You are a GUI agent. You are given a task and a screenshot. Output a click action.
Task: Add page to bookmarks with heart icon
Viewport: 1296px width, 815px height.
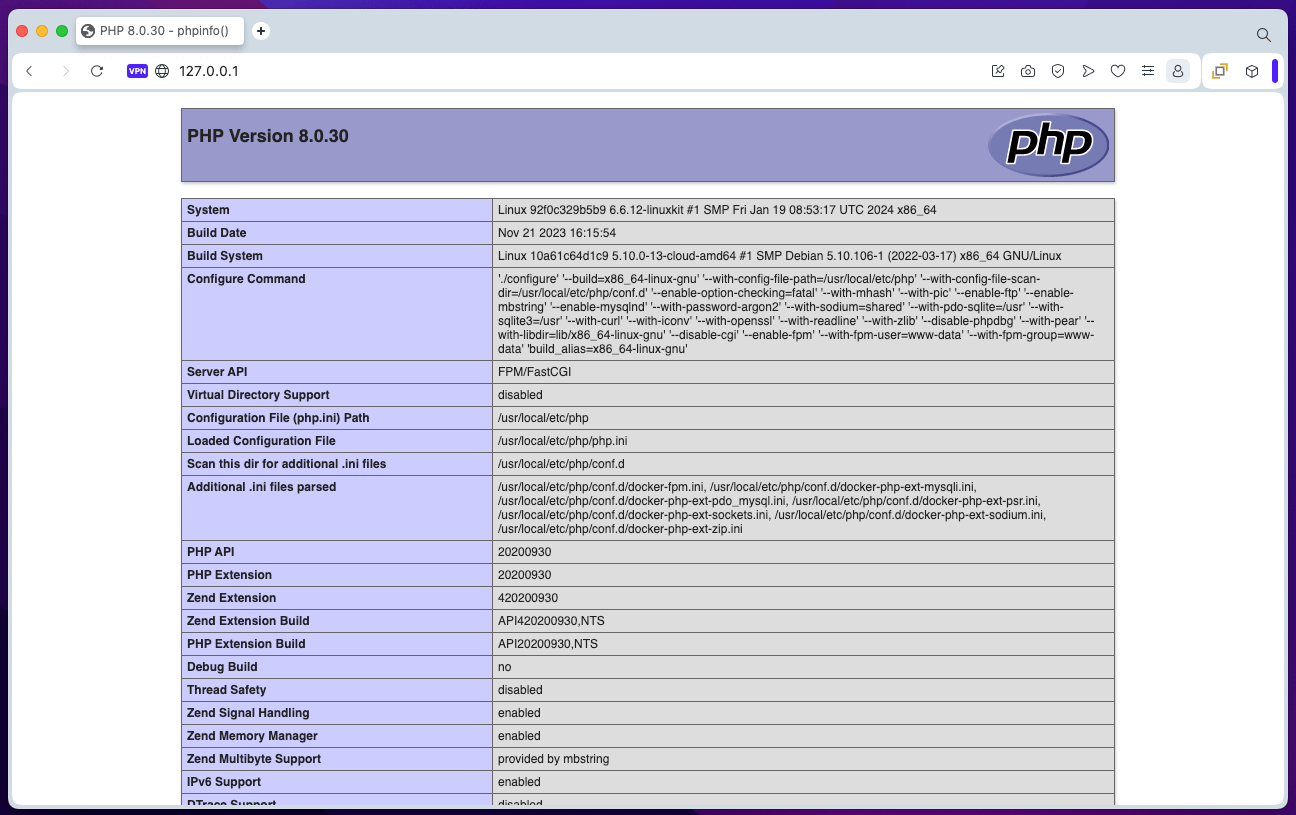pyautogui.click(x=1118, y=71)
